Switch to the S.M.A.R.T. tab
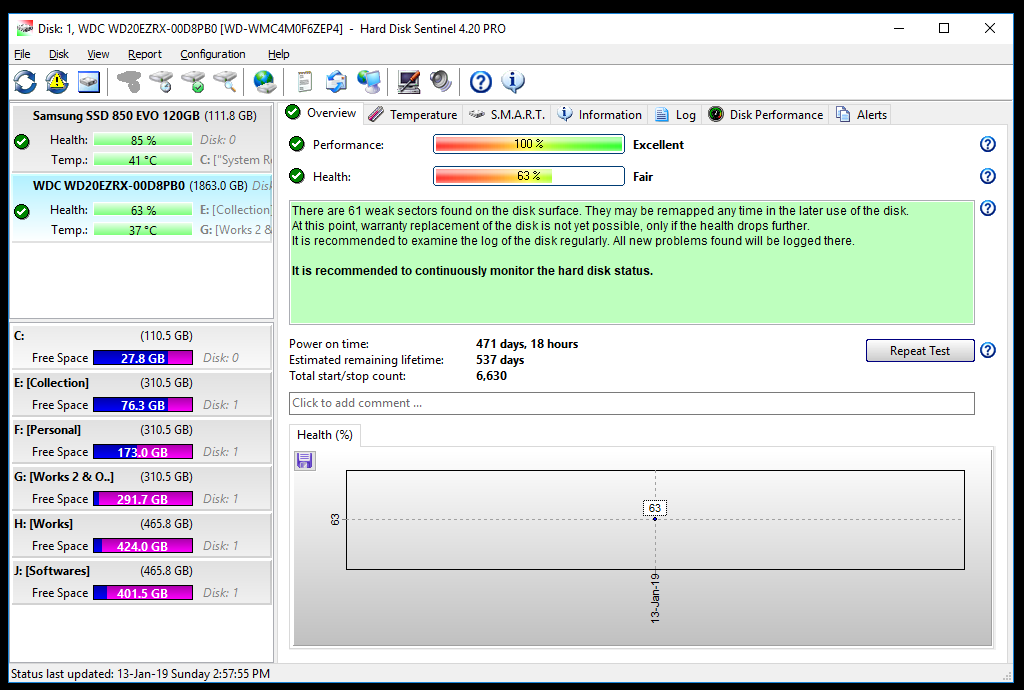The image size is (1024, 690). (507, 115)
